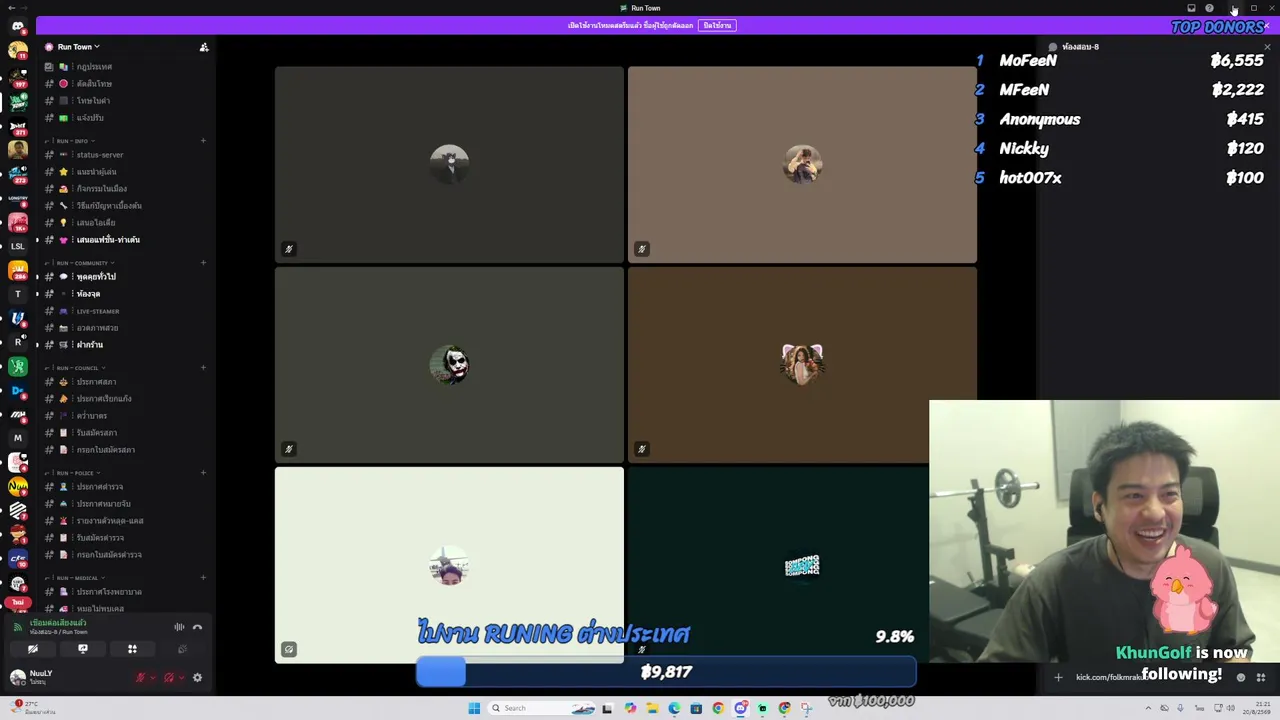Open the server with the 371 badge
The height and width of the screenshot is (720, 1280).
[17, 126]
